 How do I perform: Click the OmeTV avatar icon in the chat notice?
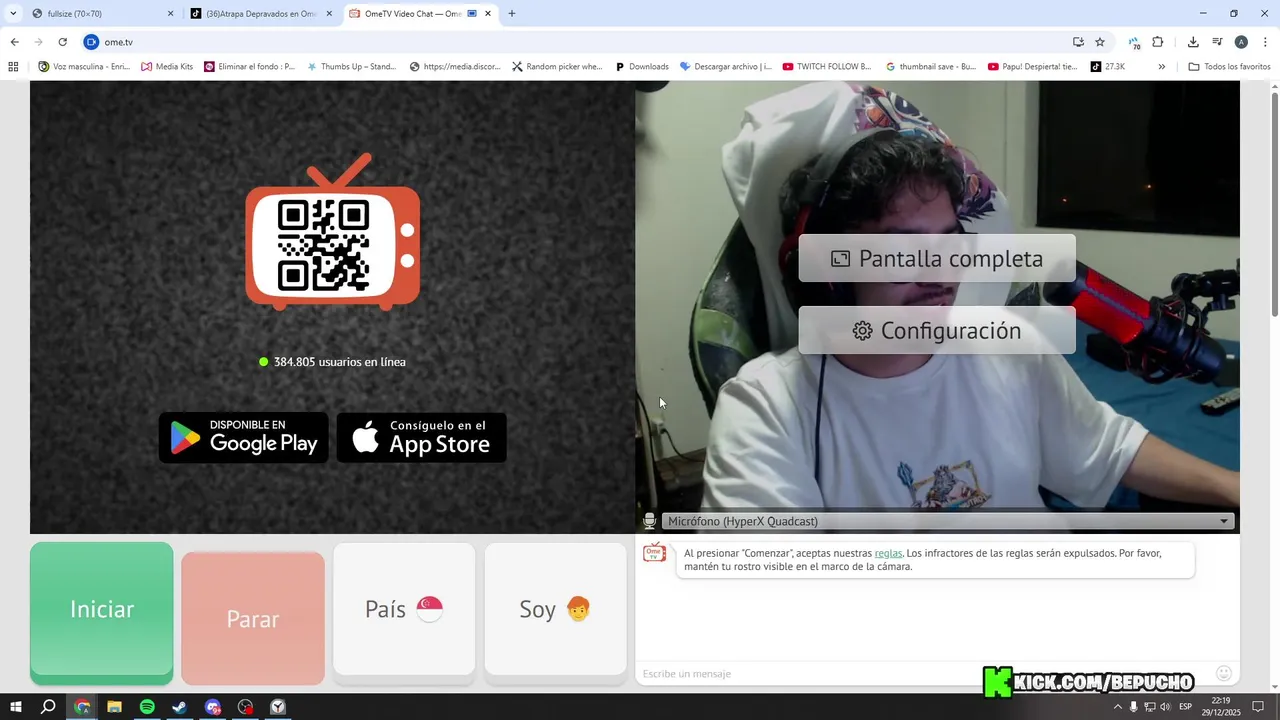(x=654, y=553)
